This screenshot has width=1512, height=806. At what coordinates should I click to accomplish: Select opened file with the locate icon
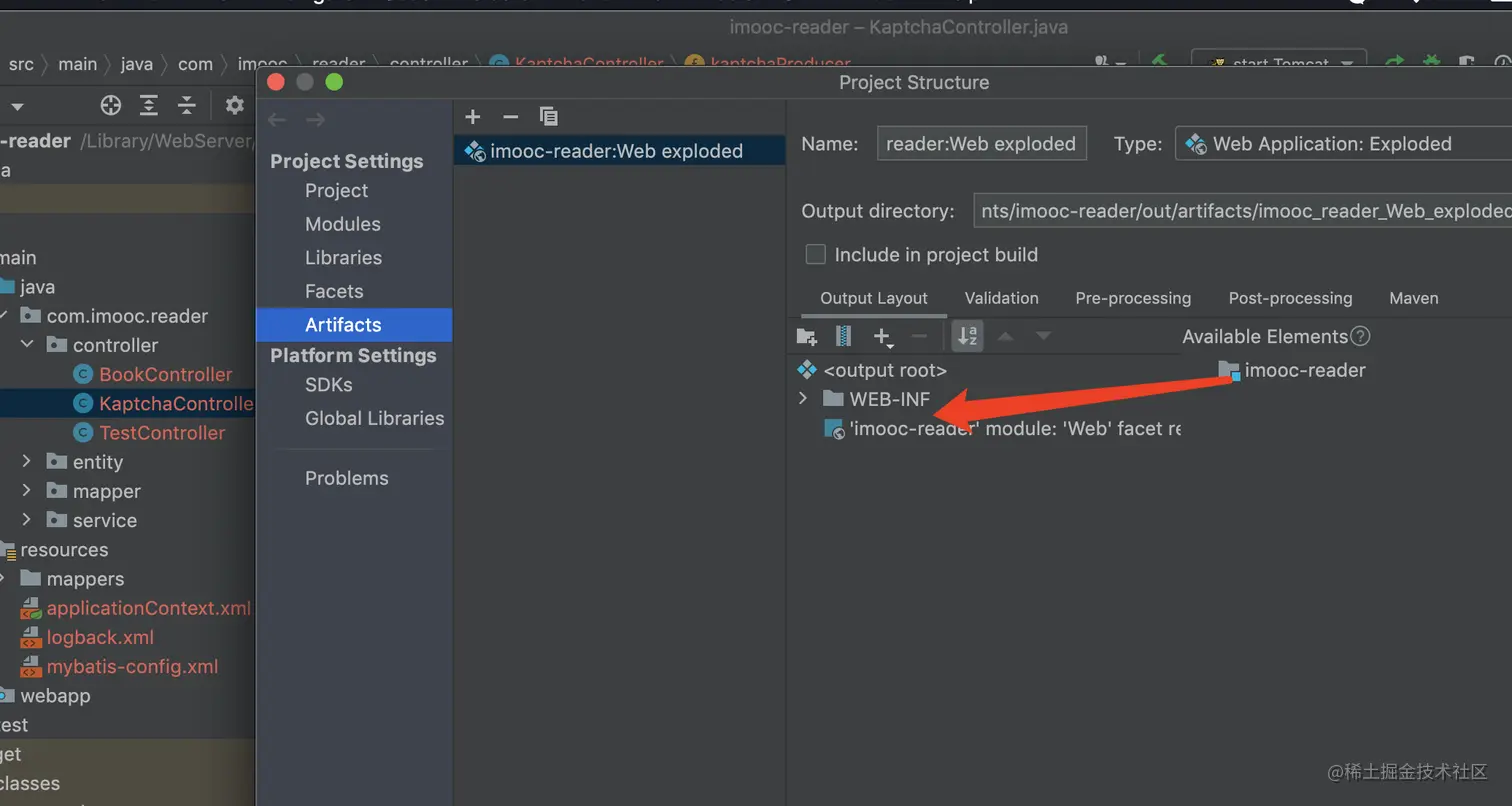tap(111, 105)
